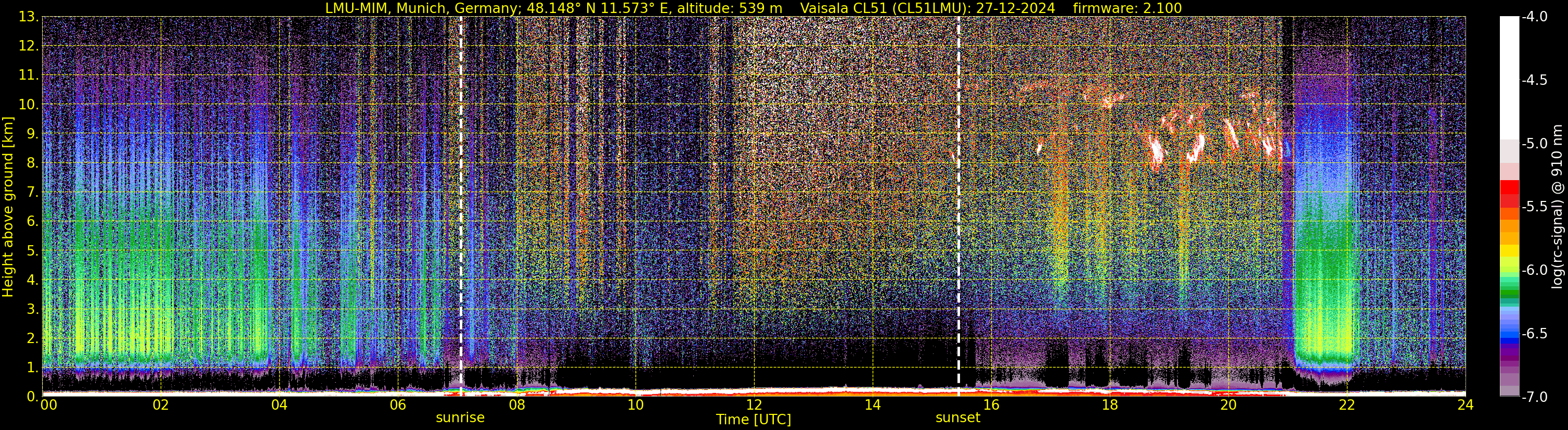
Task: Click the height axis tick label '9.'
Action: [32, 134]
